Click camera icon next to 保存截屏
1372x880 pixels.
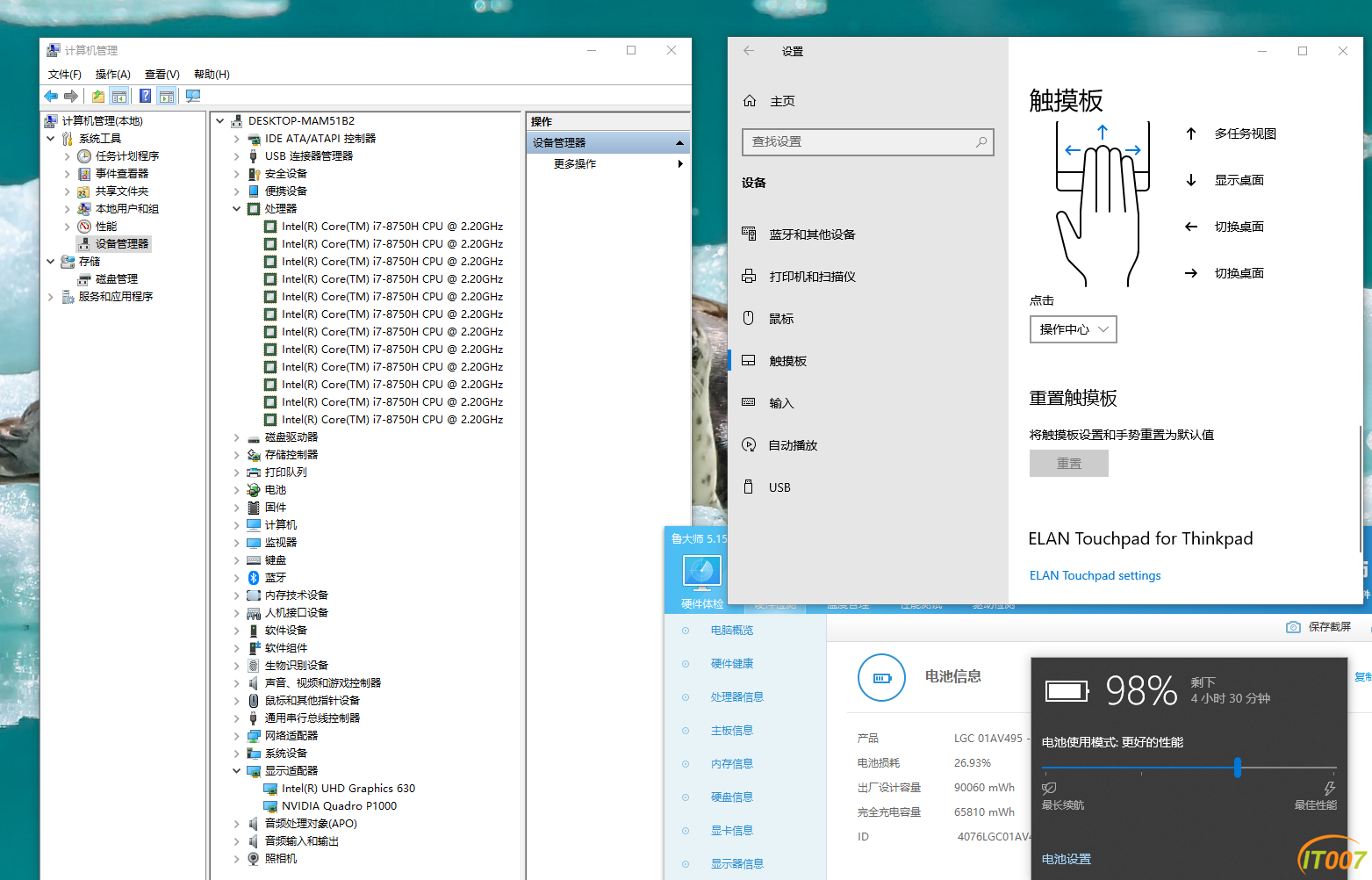click(x=1293, y=627)
